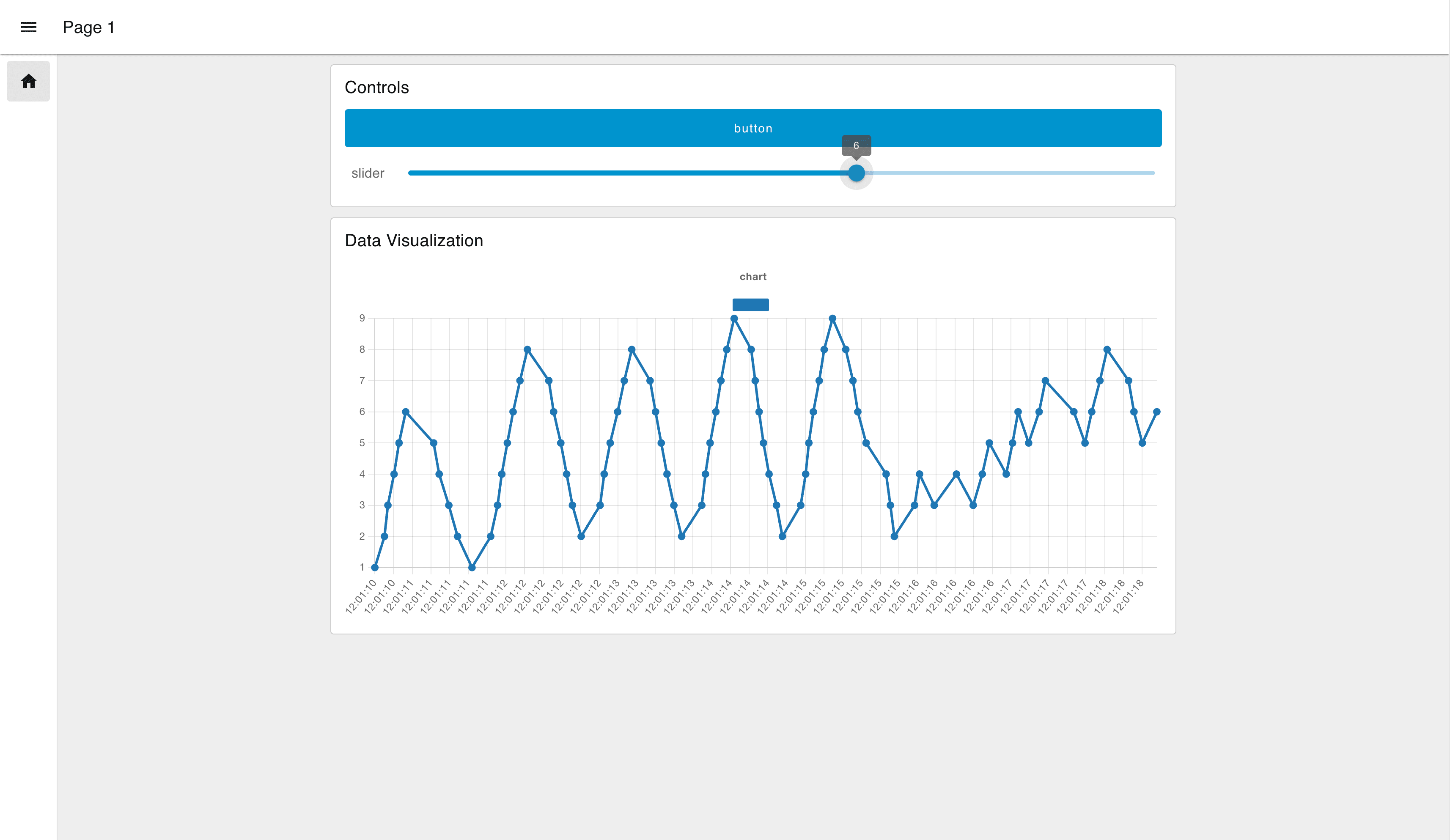This screenshot has height=840, width=1450.
Task: Select the Home icon in the sidebar
Action: point(28,82)
